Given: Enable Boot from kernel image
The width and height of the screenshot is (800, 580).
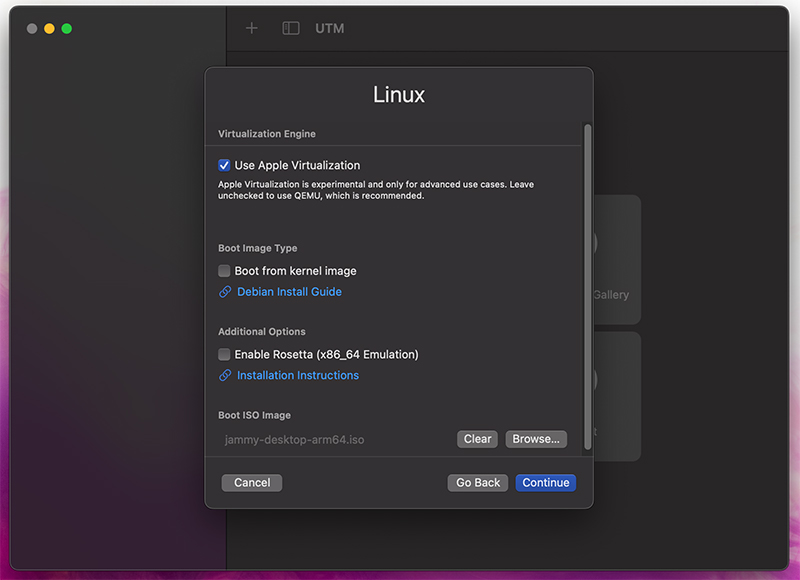Looking at the screenshot, I should click(224, 270).
